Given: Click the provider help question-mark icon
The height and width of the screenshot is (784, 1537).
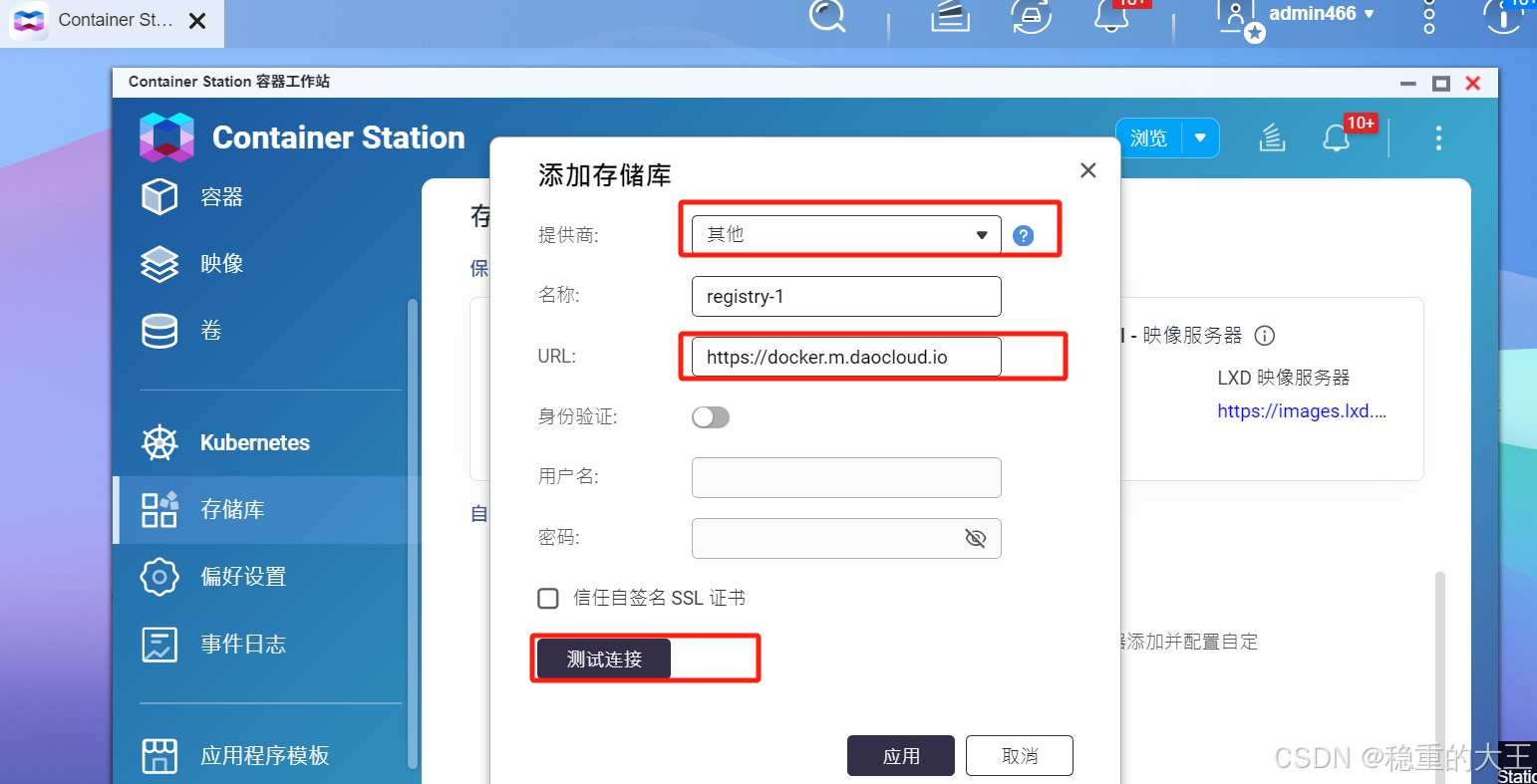Looking at the screenshot, I should [x=1023, y=236].
